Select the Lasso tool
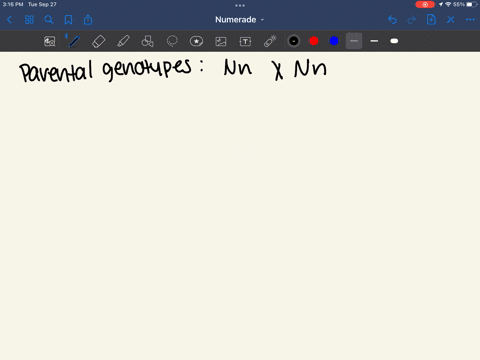This screenshot has height=360, width=480. [x=172, y=41]
